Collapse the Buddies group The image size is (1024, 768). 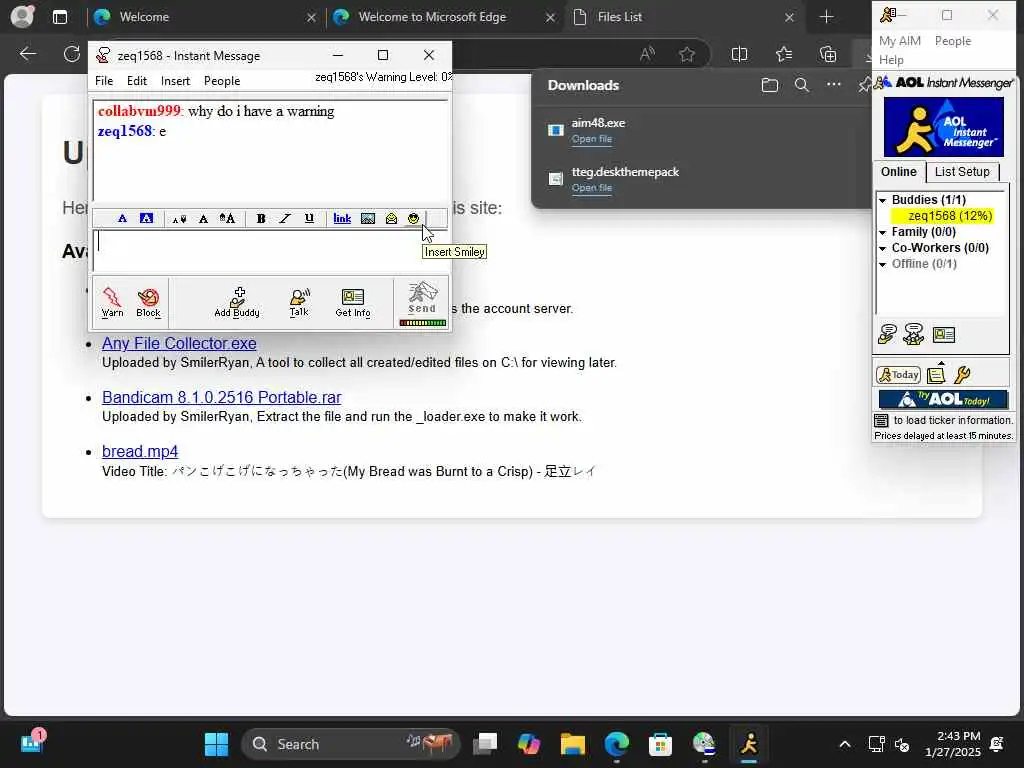tap(882, 200)
